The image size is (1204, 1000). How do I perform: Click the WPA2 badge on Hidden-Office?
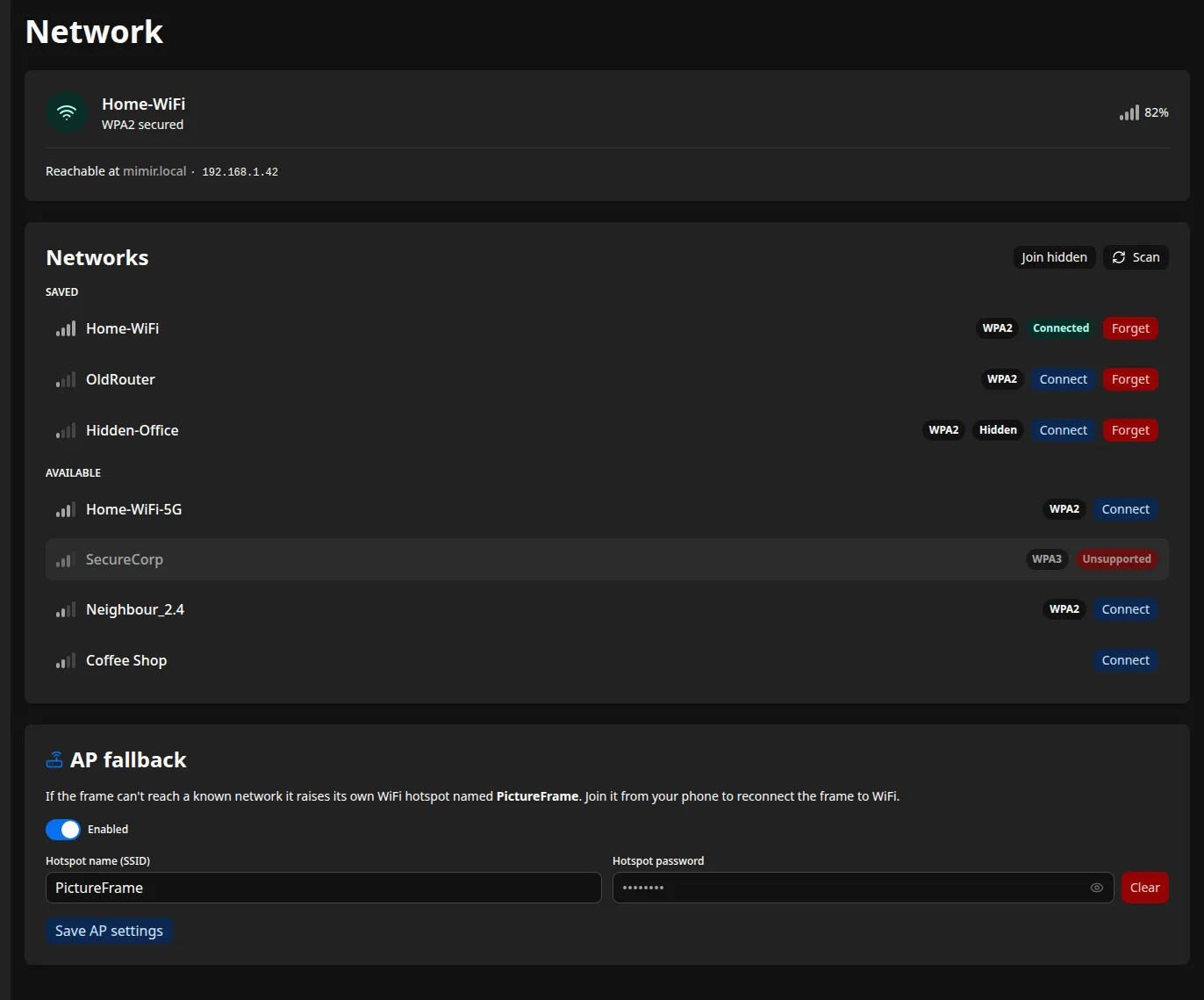point(943,430)
